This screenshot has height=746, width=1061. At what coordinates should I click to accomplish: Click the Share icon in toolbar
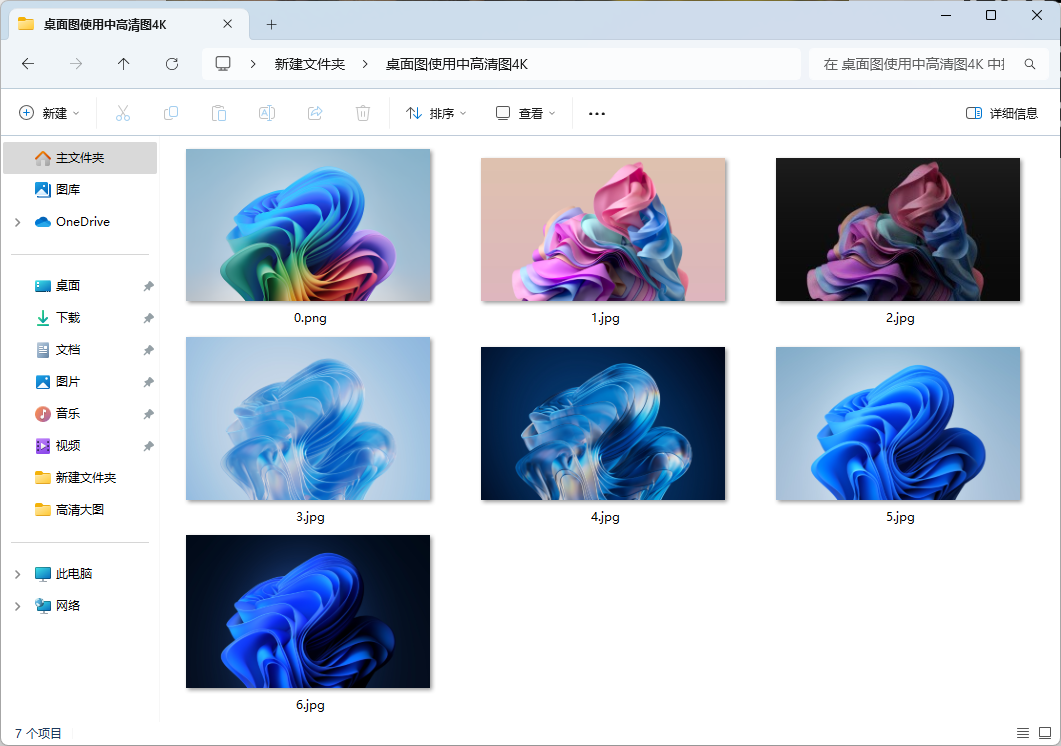315,114
